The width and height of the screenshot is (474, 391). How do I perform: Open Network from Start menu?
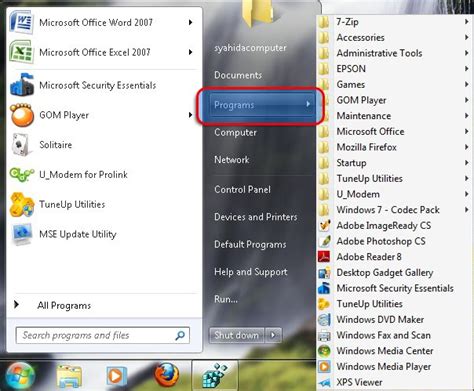coord(232,160)
